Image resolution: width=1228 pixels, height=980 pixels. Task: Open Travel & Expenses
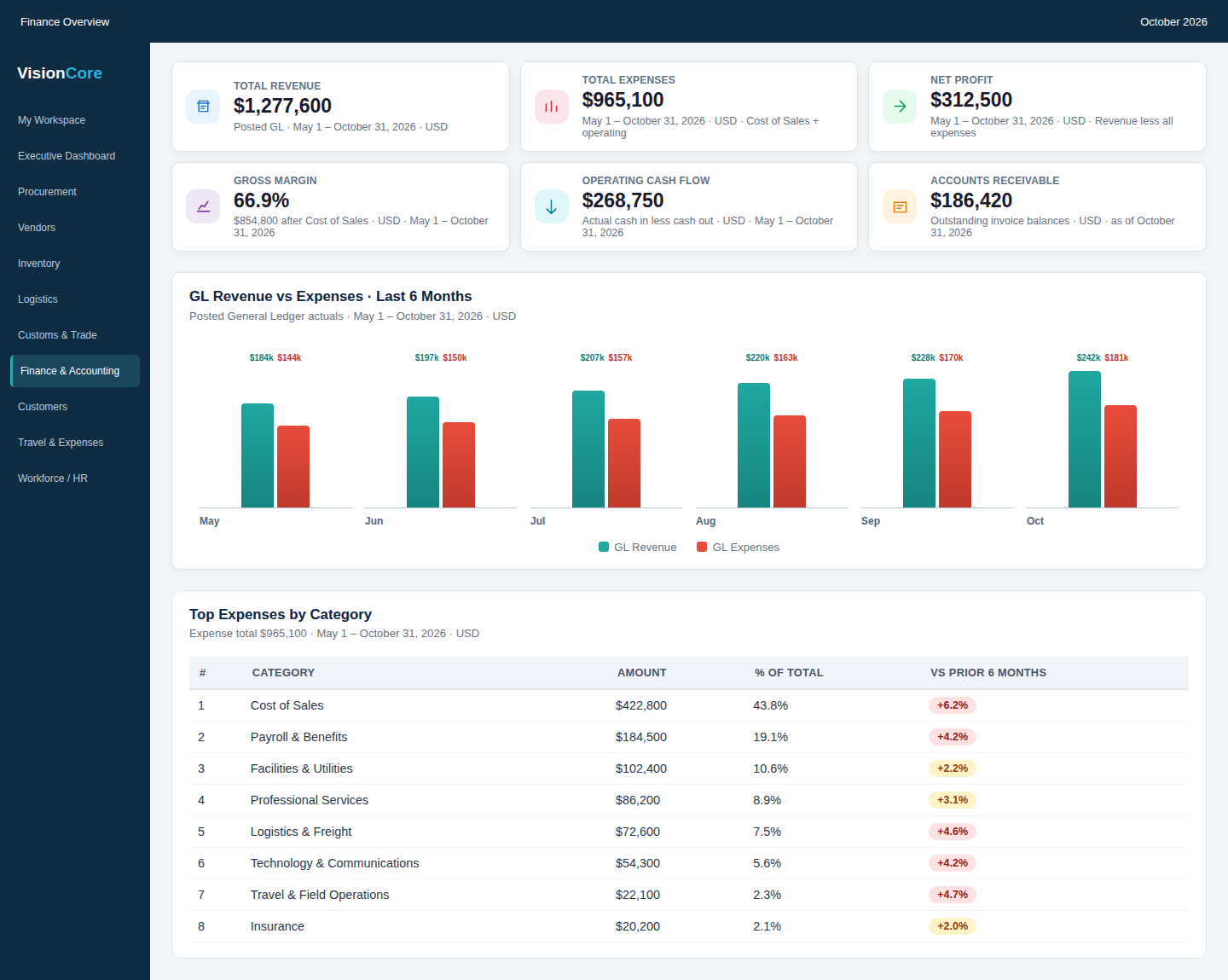coord(75,443)
